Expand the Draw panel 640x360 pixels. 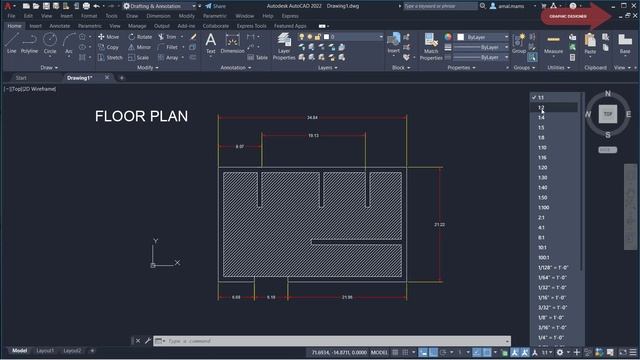49,68
